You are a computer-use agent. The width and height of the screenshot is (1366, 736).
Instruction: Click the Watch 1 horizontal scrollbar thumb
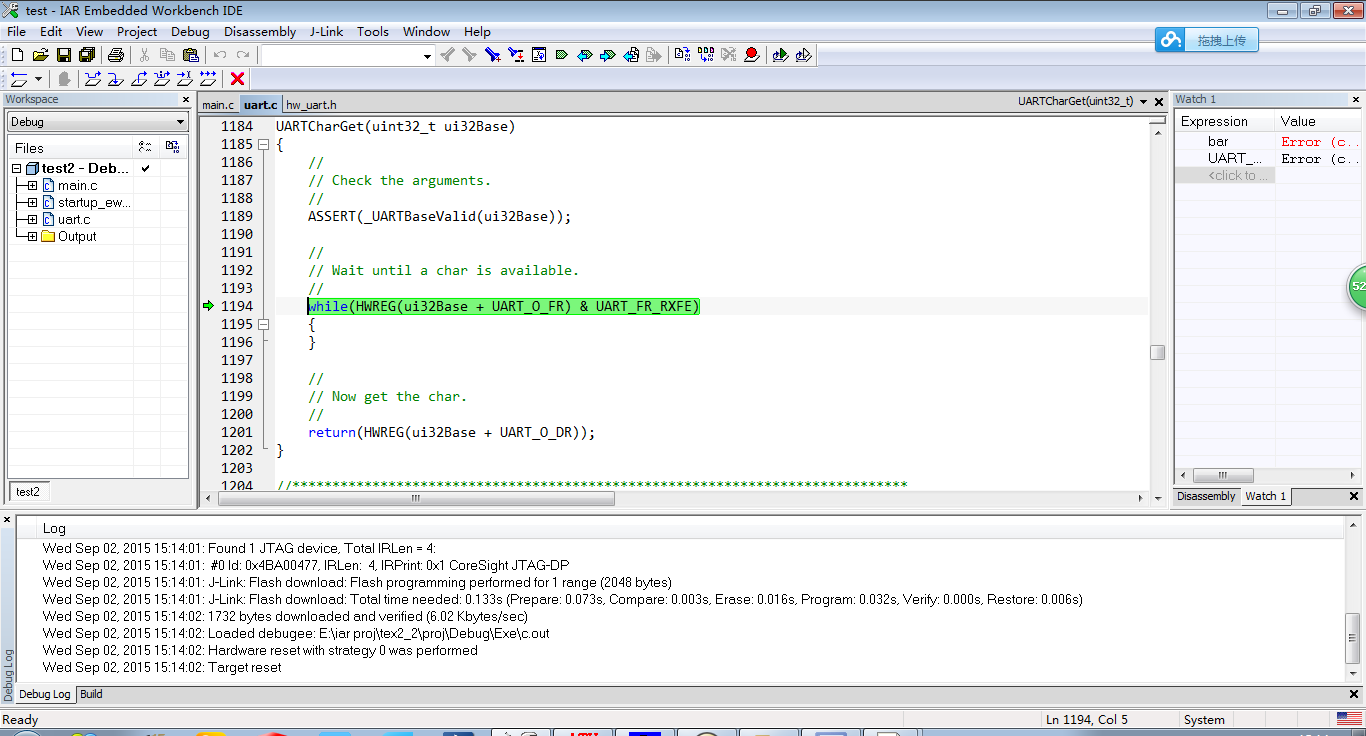(x=1222, y=475)
